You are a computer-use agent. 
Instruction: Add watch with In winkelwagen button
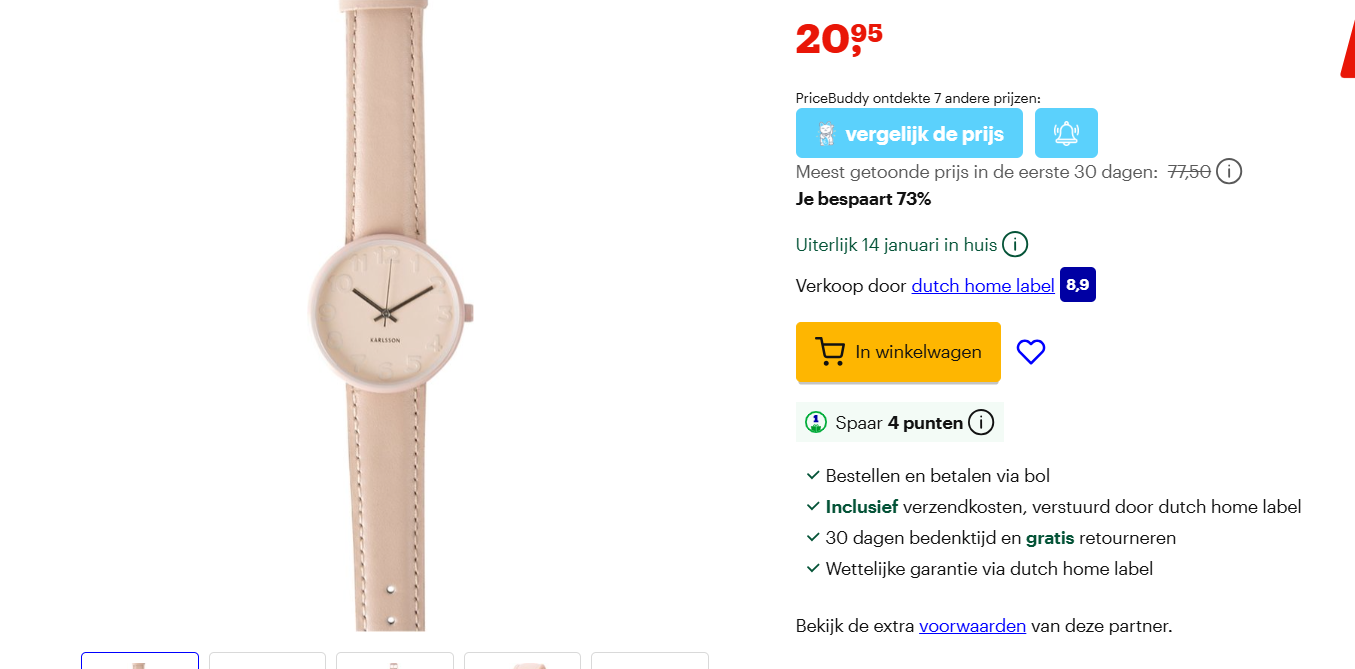(898, 352)
